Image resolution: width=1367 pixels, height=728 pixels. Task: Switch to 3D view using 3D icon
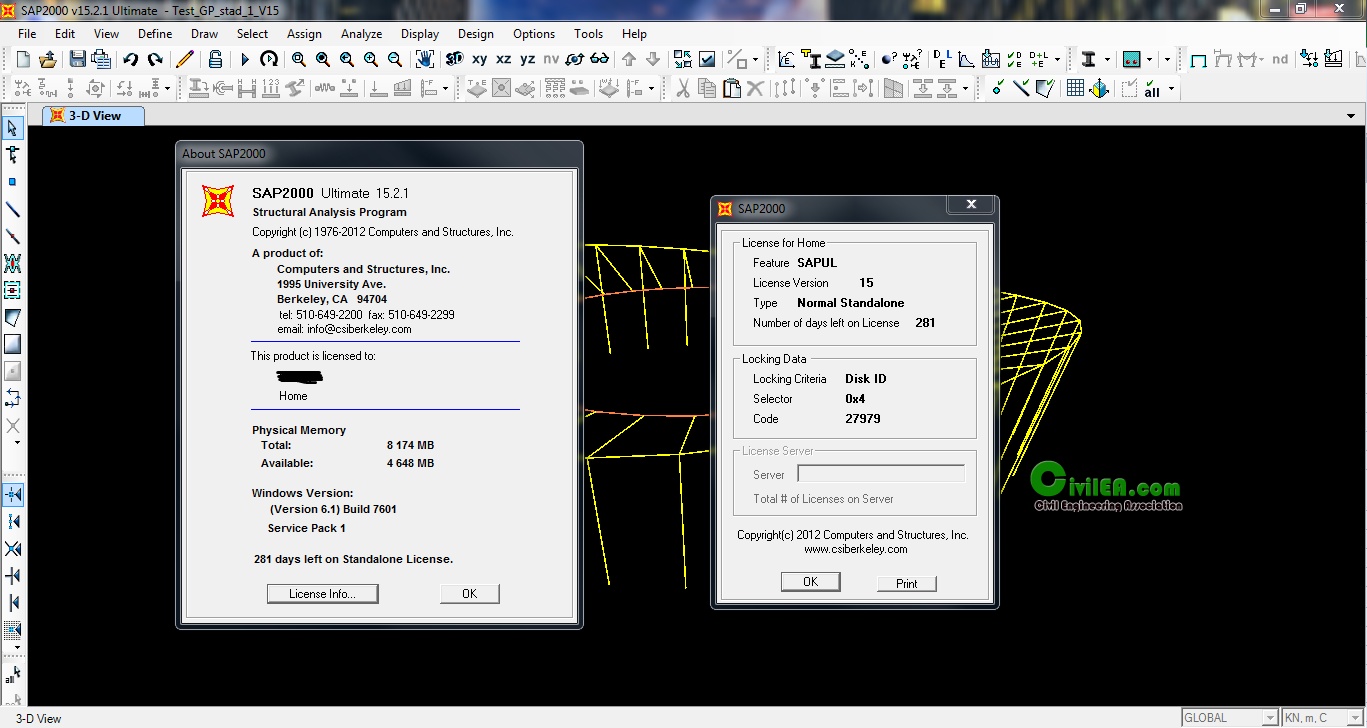[x=455, y=60]
